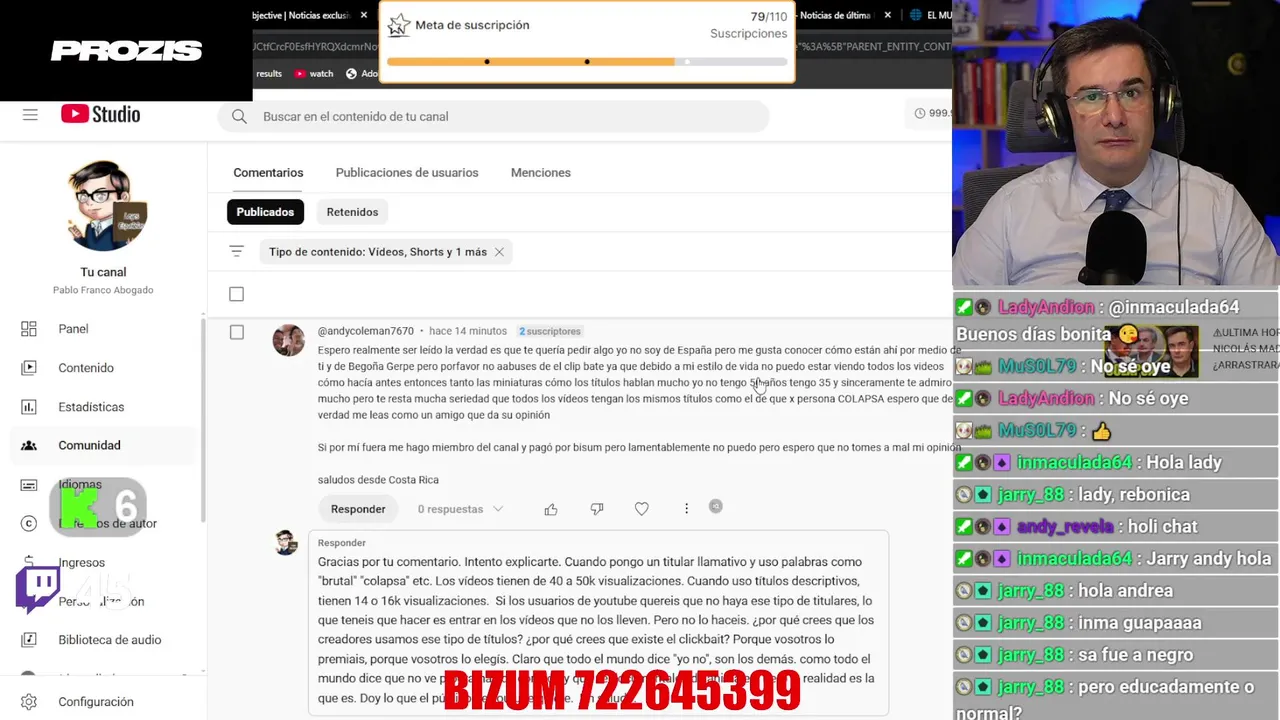Open the Panel sidebar icon

point(29,329)
